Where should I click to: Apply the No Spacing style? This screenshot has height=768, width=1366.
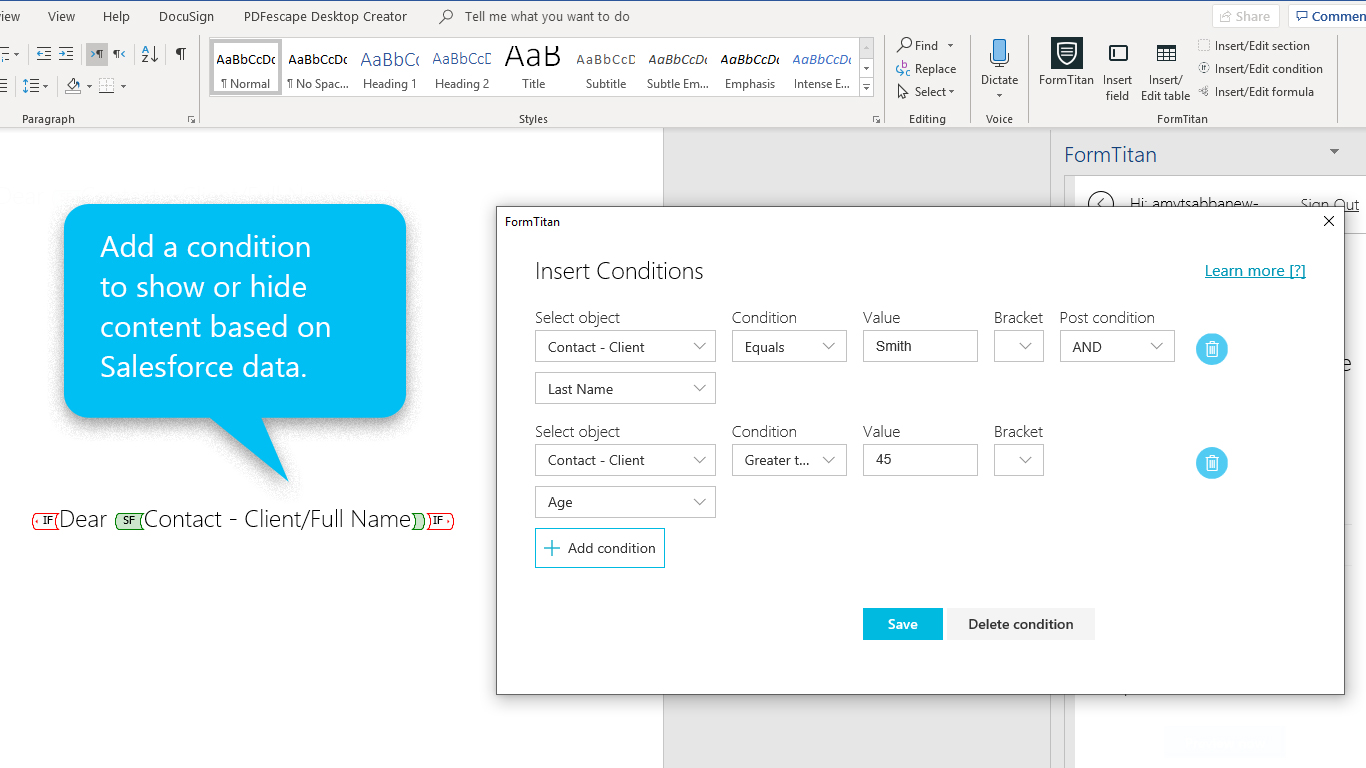317,67
